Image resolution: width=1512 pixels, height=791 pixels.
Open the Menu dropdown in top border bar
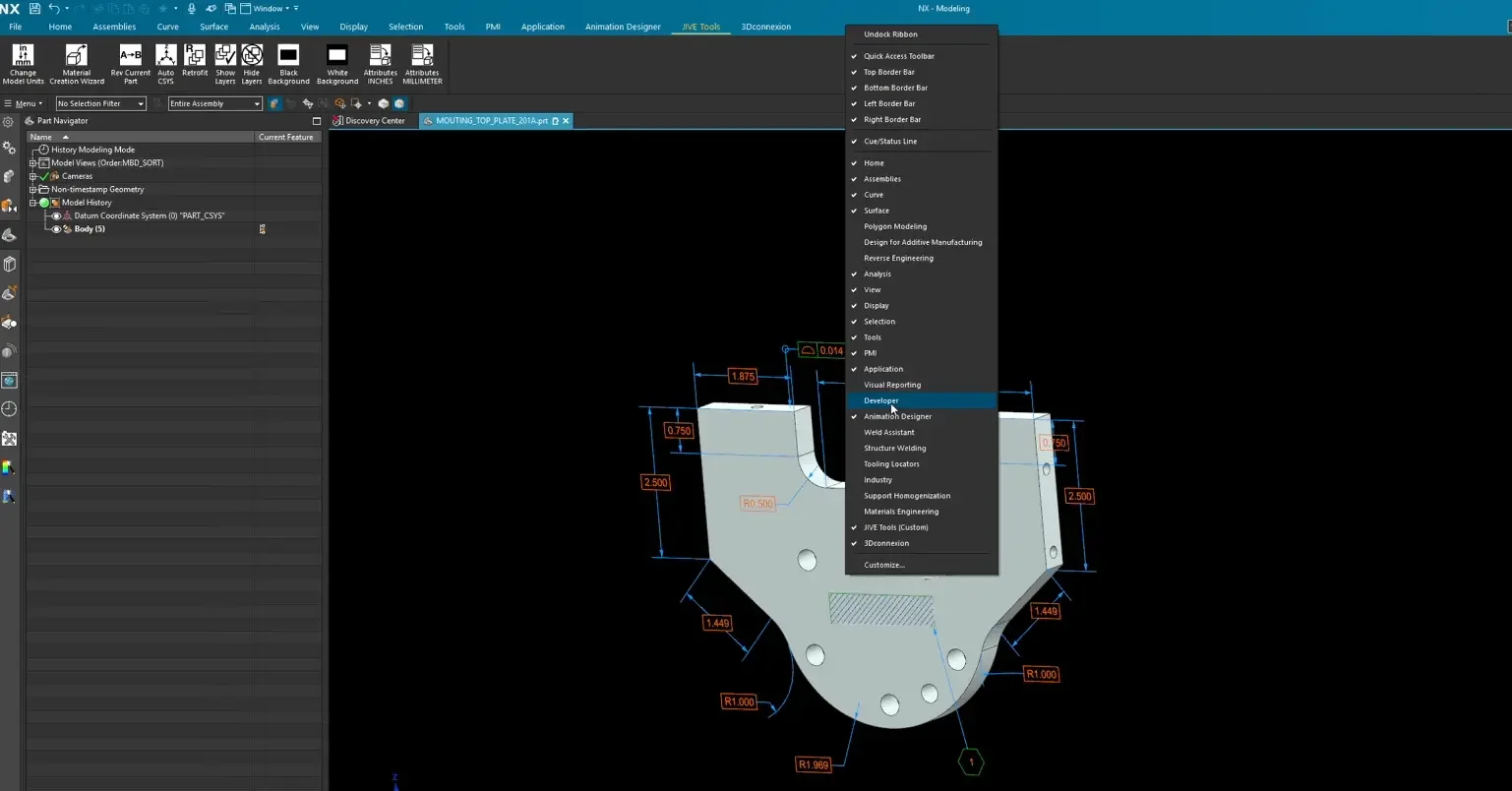(24, 103)
